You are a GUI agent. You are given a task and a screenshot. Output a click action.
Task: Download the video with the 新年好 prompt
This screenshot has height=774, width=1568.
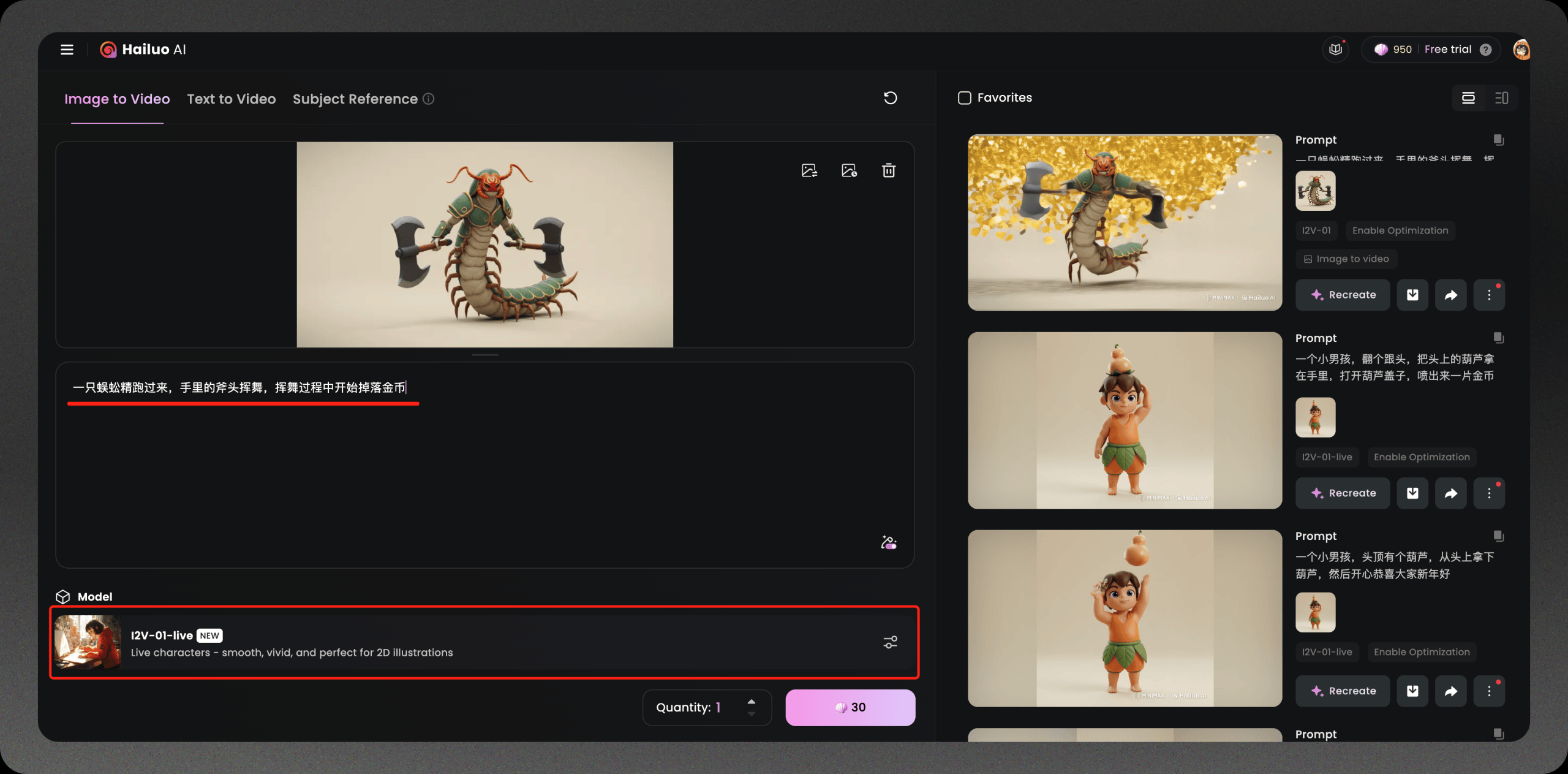pos(1412,691)
